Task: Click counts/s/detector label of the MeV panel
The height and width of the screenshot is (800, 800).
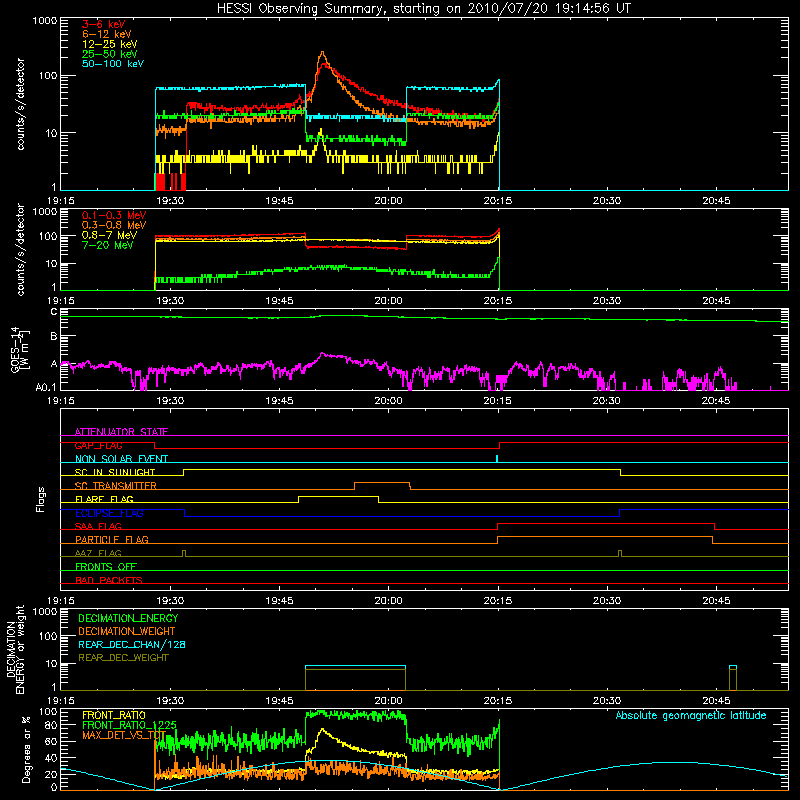Action: point(20,249)
